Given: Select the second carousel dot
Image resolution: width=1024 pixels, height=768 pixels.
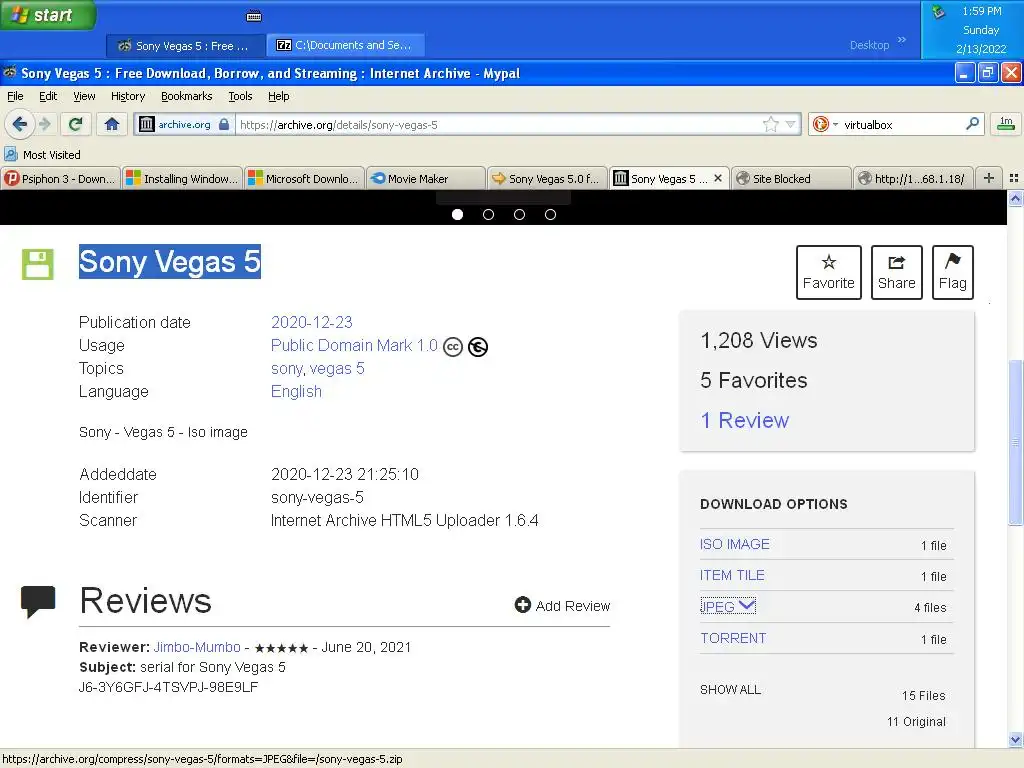Looking at the screenshot, I should [x=488, y=214].
